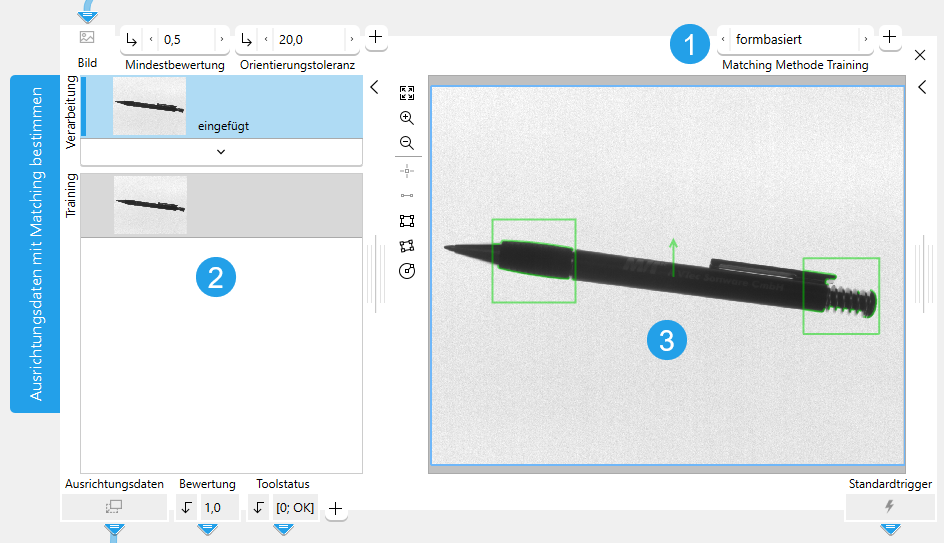Click the Ausrichtungsdaten output icon

(x=114, y=507)
